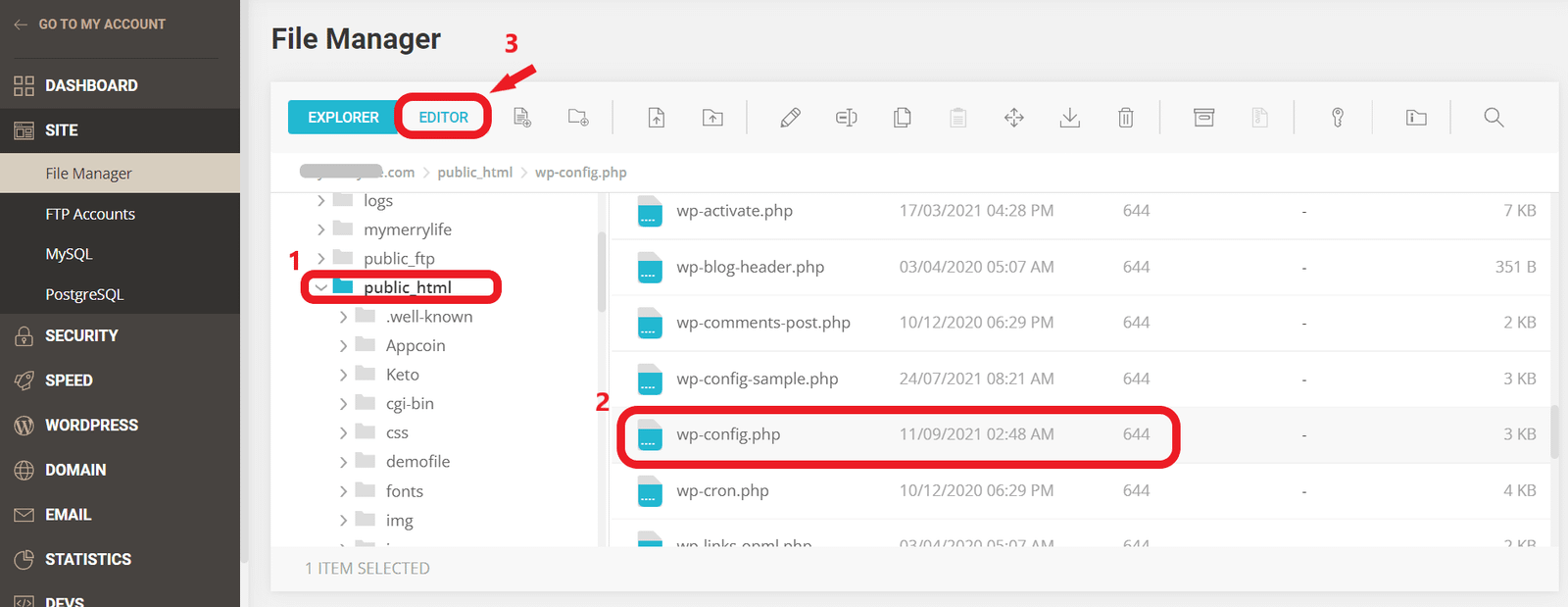Click public_html in the breadcrumb
This screenshot has width=1568, height=607.
pos(474,173)
